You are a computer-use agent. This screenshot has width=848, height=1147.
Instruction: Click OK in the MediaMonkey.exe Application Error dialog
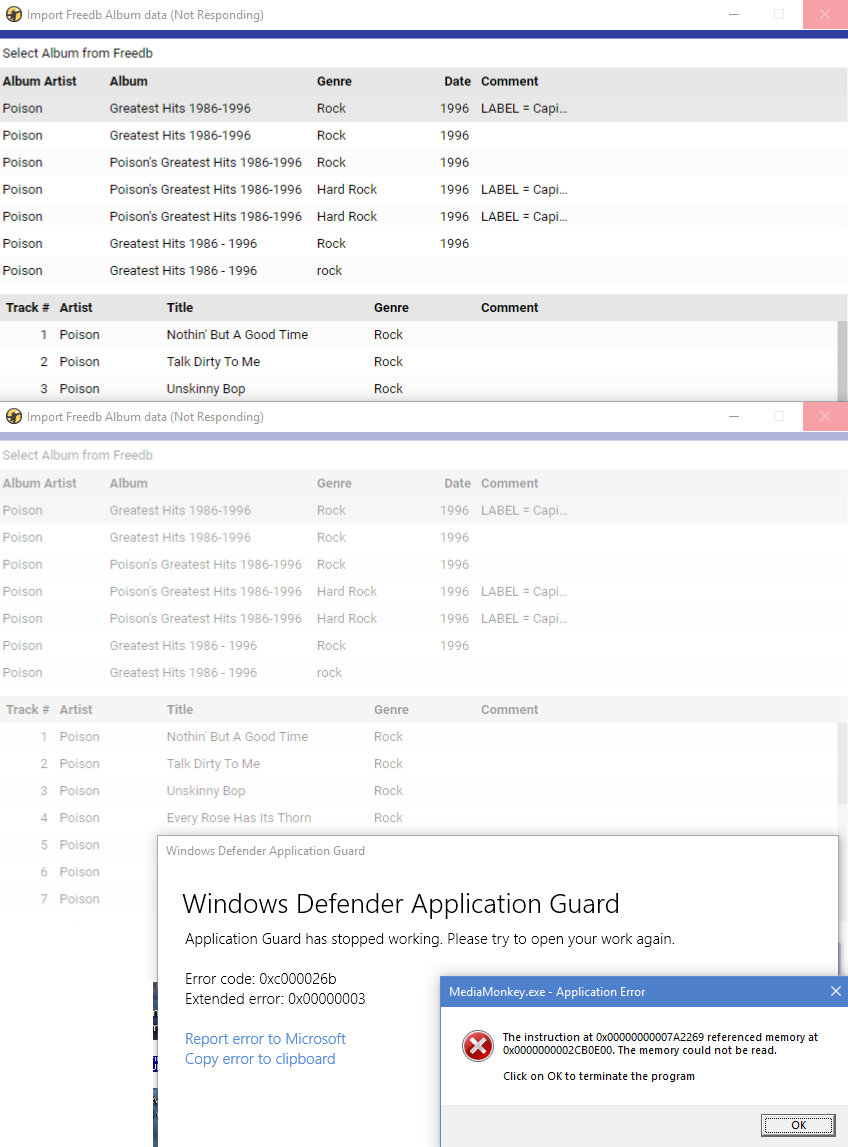pyautogui.click(x=798, y=1125)
